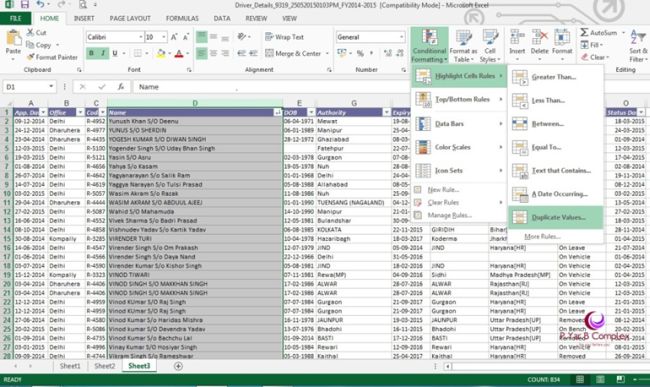This screenshot has height=387, width=650.
Task: Click Page Layout view icon in status bar
Action: (600, 379)
